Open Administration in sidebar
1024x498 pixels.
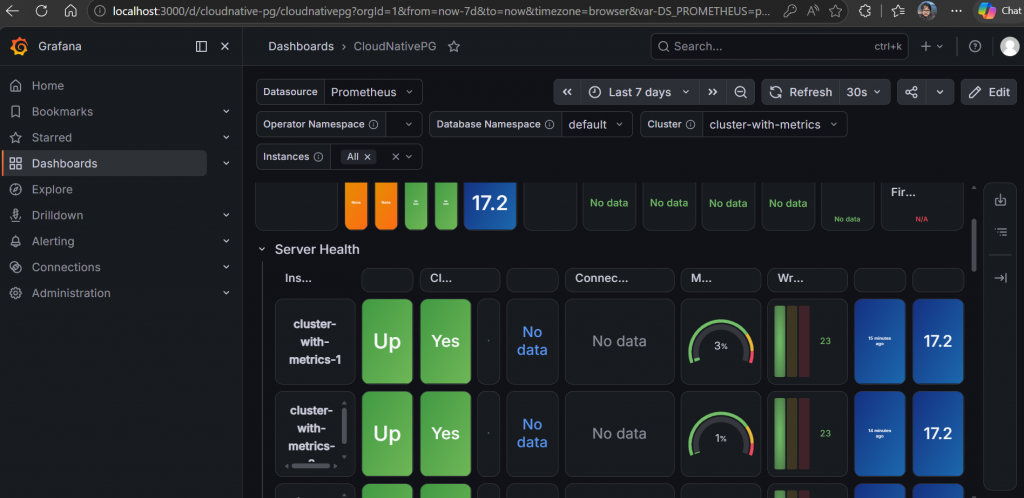pos(71,293)
